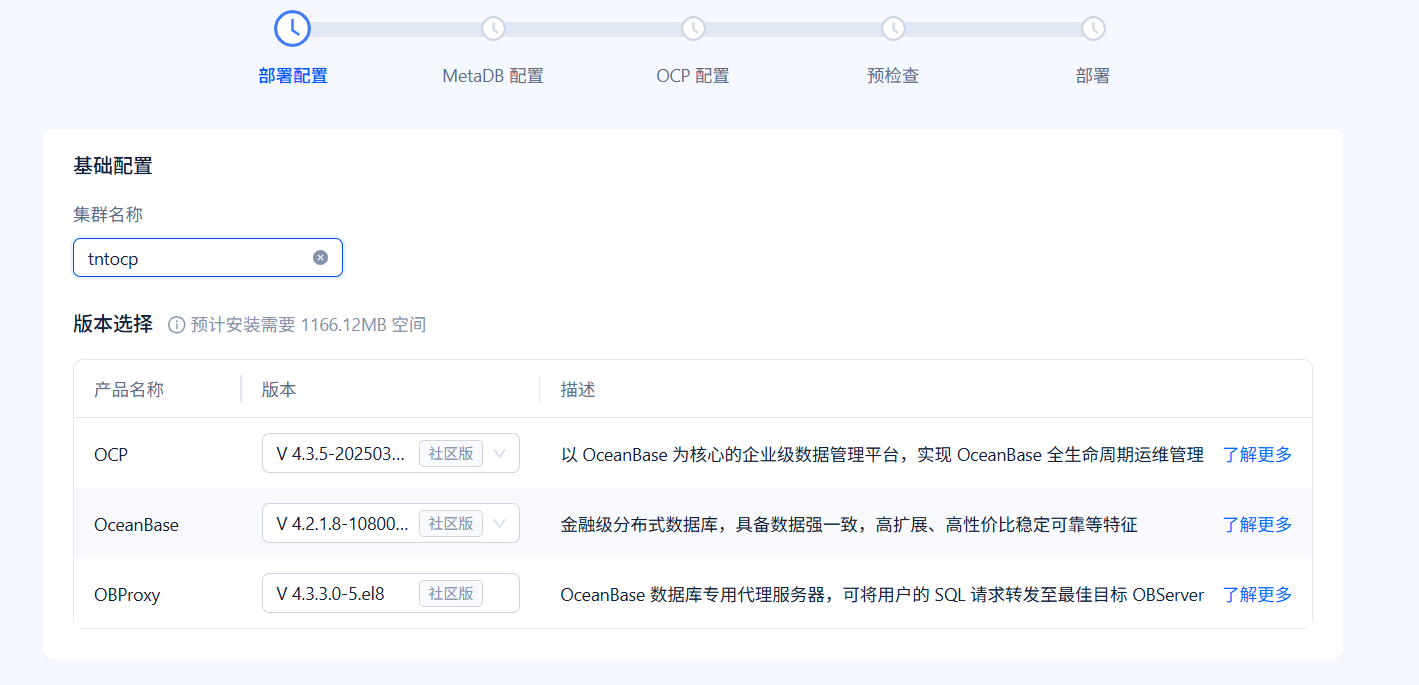Click the OceanBase dropdown chevron arrow
This screenshot has height=685, width=1419.
[500, 524]
